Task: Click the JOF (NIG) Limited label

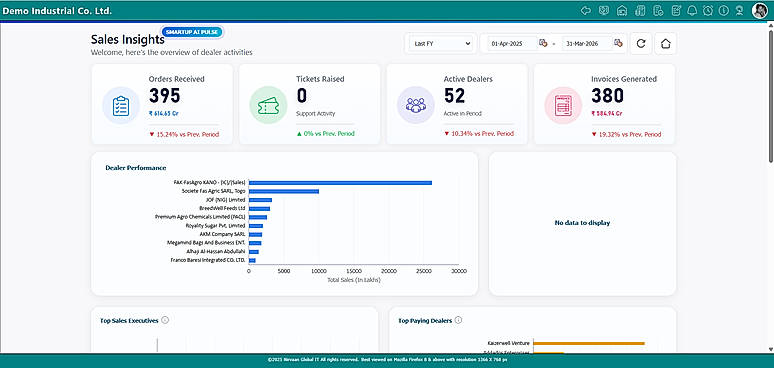Action: click(225, 200)
